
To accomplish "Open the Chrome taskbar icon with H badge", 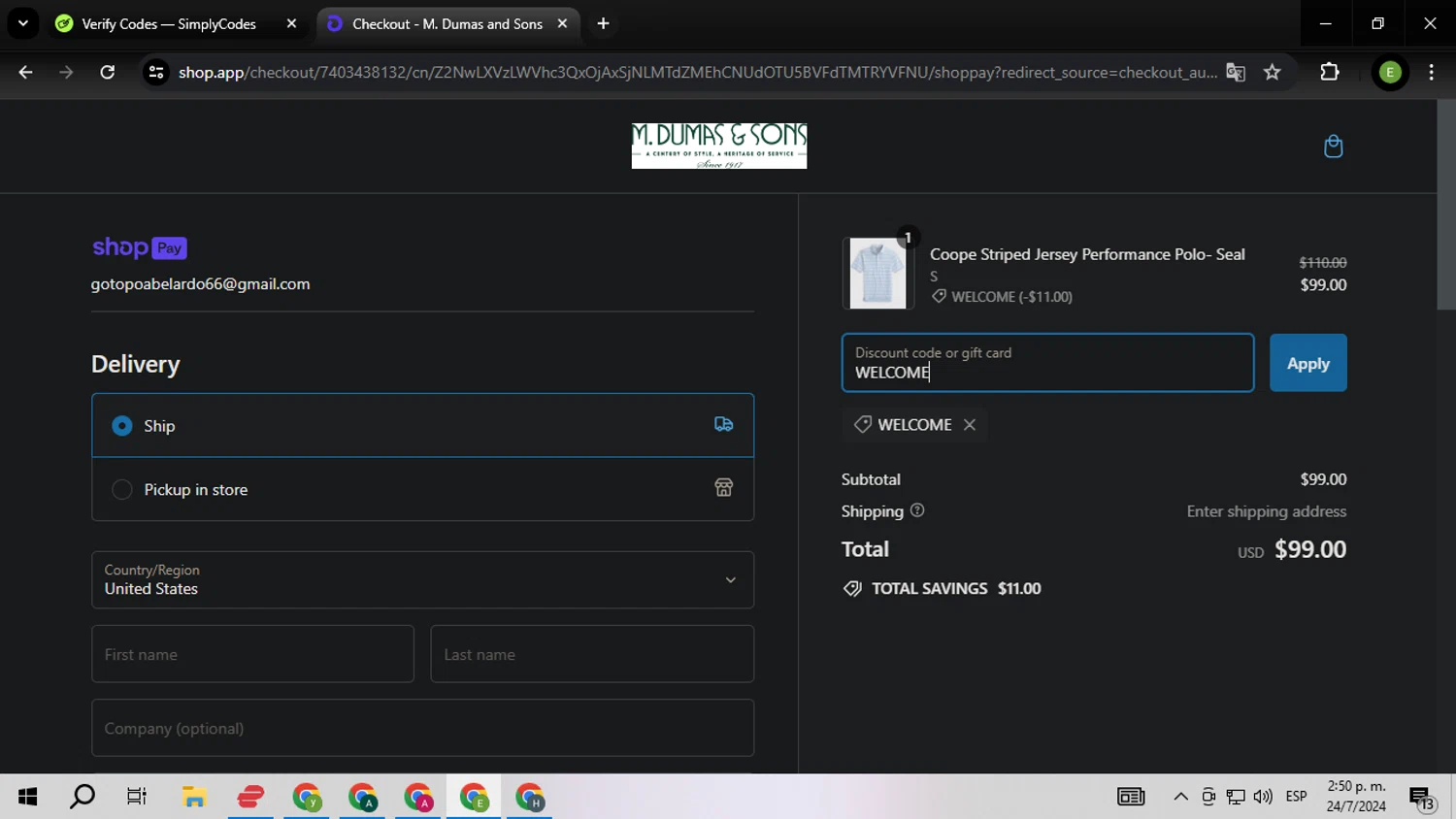I will [530, 797].
